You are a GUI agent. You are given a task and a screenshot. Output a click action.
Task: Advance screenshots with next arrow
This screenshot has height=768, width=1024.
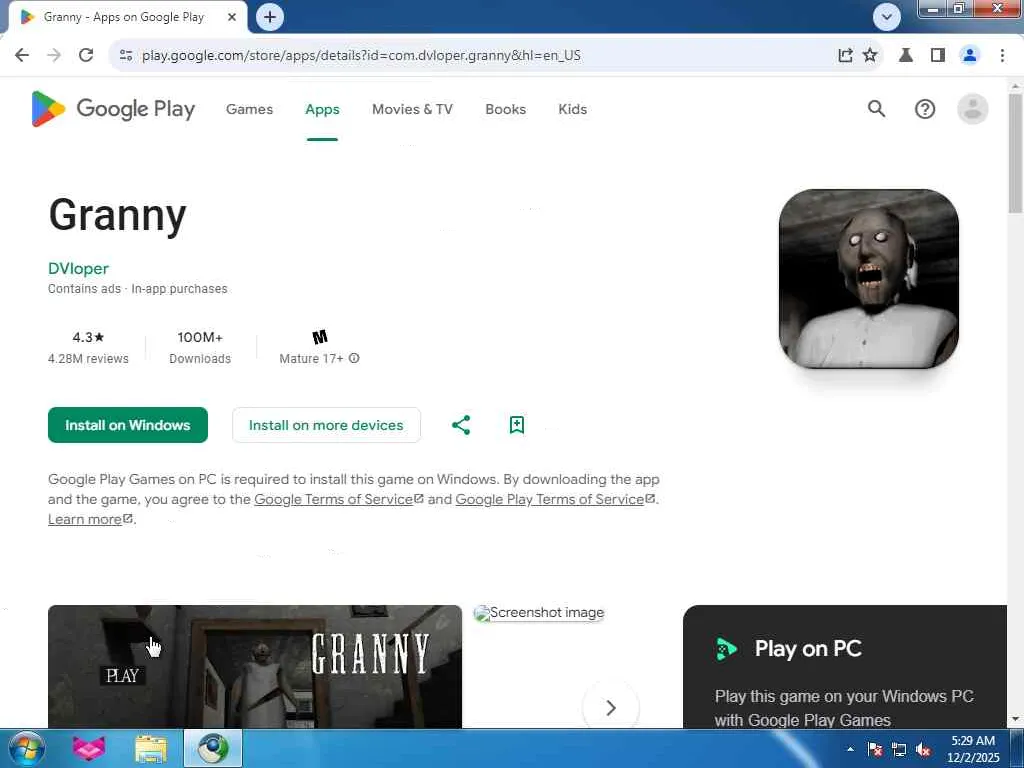click(x=611, y=708)
